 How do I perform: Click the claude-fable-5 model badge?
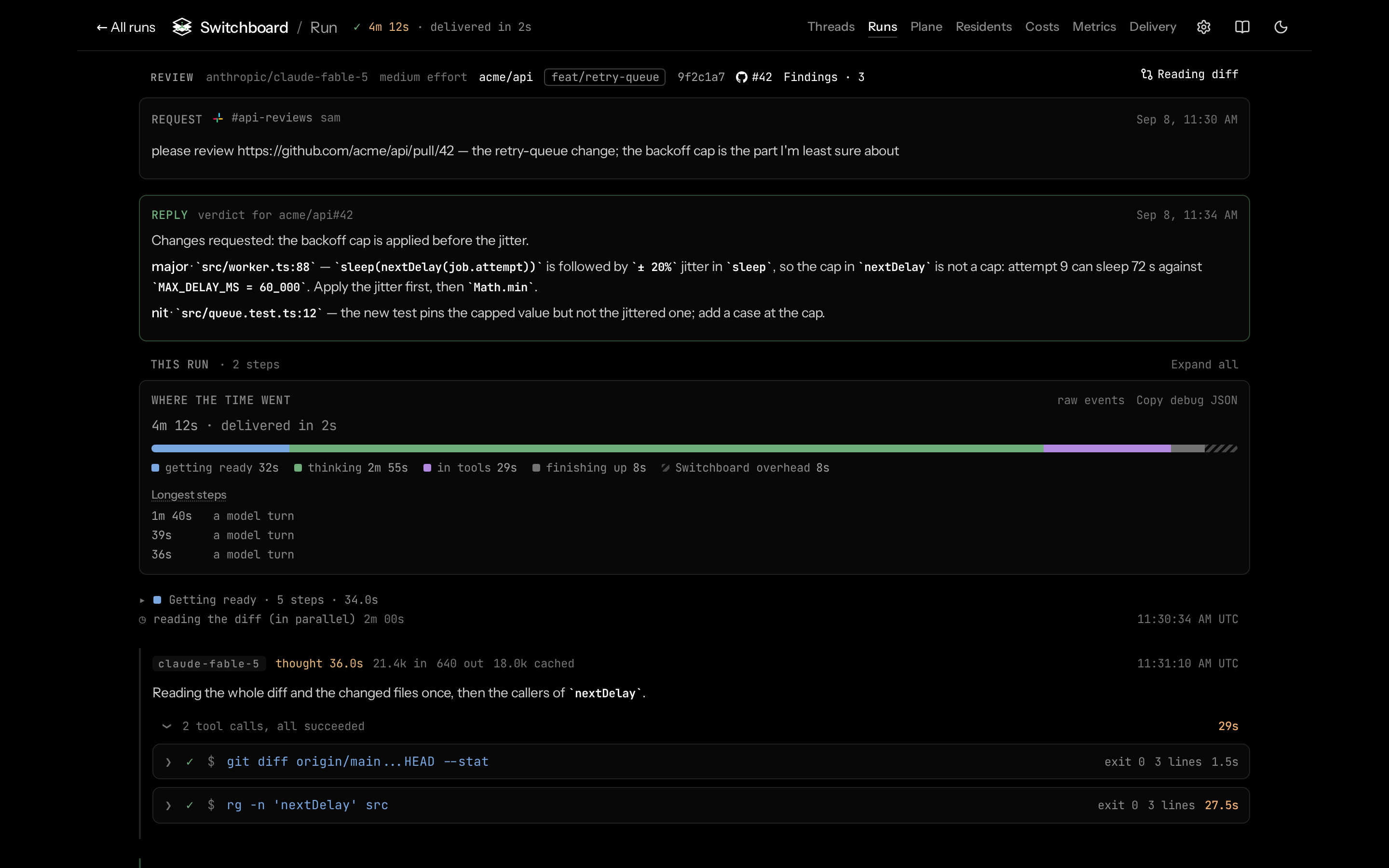click(209, 664)
